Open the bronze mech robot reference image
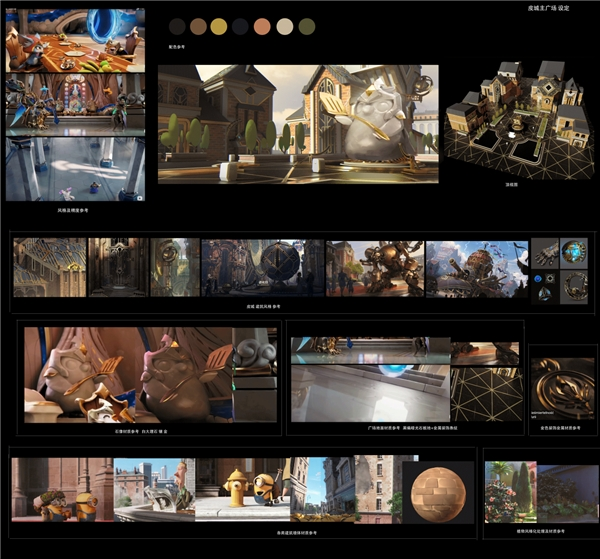Viewport: 600px width, 559px height. coord(375,269)
